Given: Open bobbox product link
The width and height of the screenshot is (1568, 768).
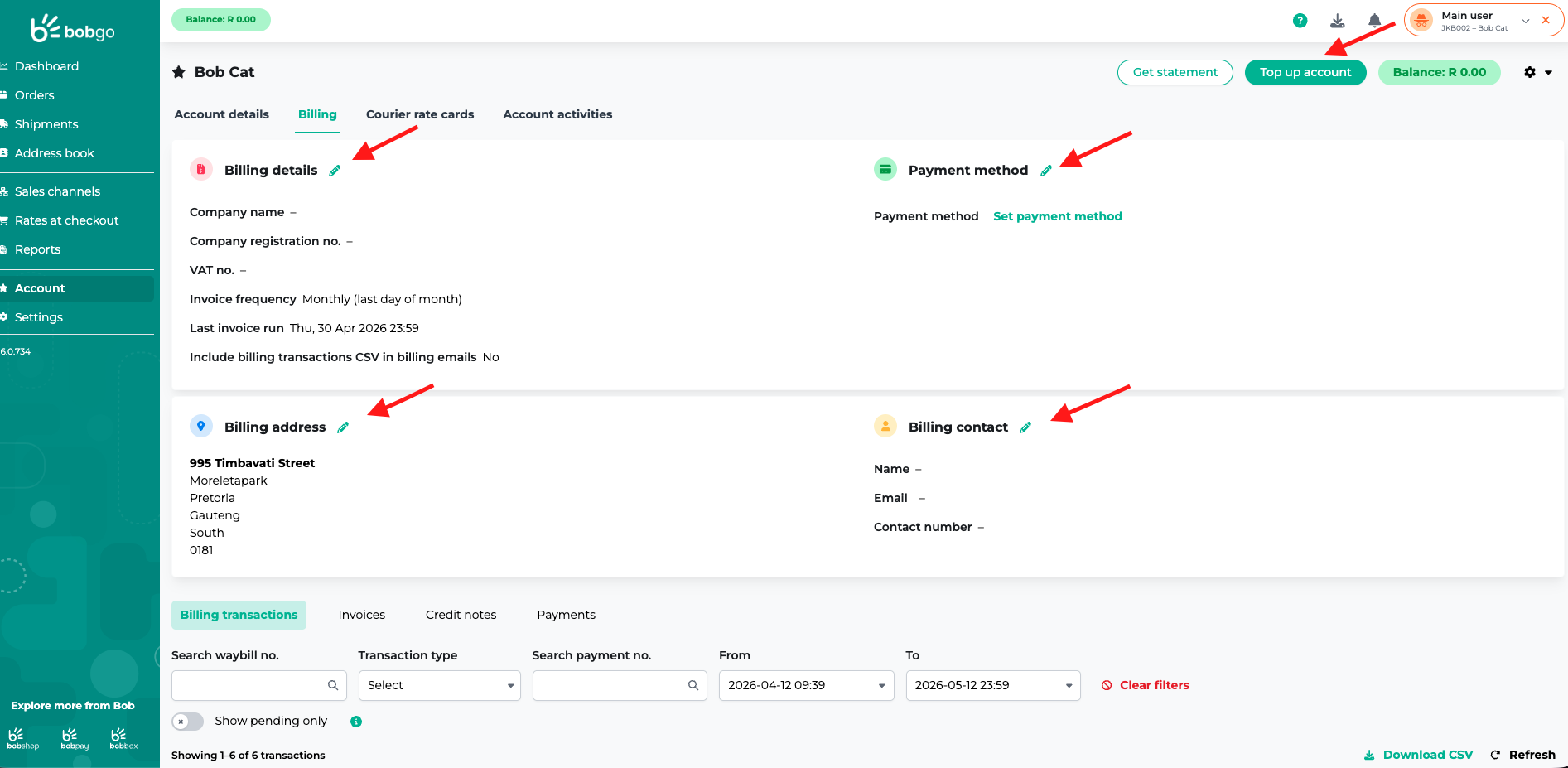Looking at the screenshot, I should point(123,739).
